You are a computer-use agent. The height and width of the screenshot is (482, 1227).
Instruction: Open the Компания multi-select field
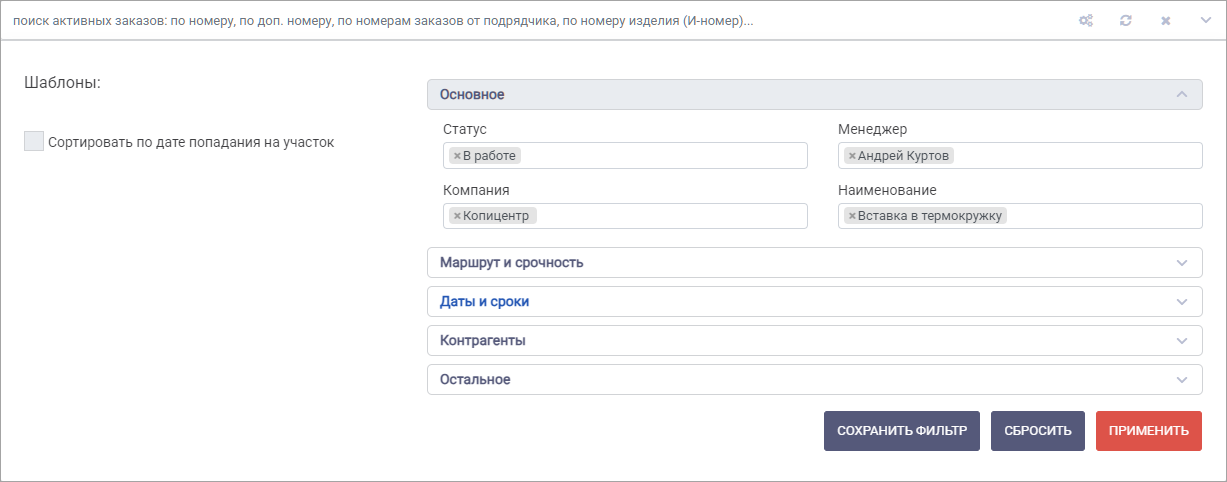pyautogui.click(x=625, y=216)
